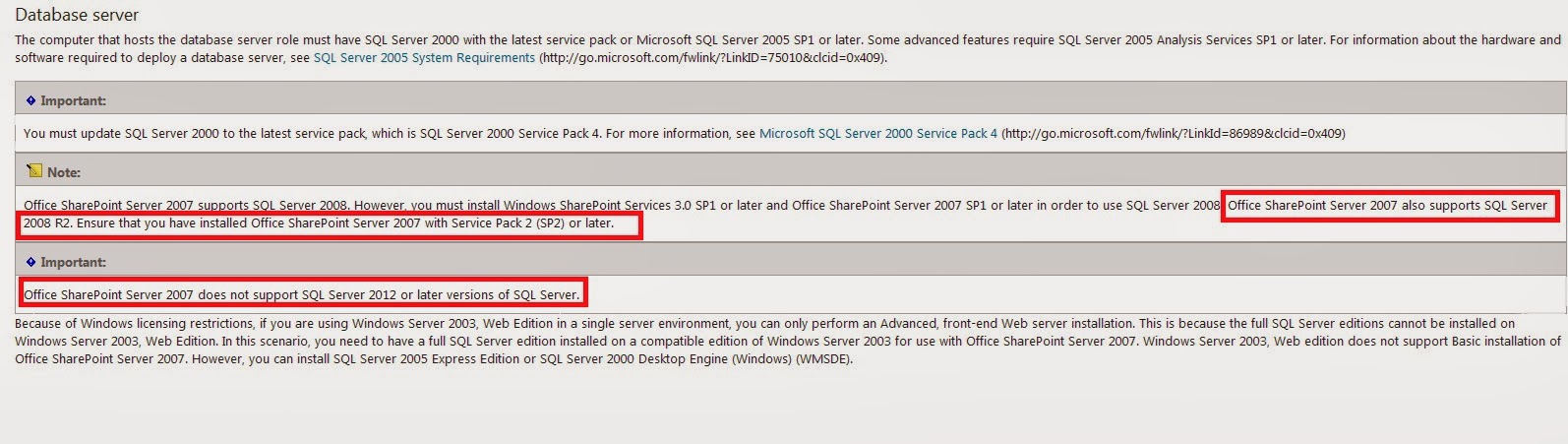Click the first Important: label
Screen dimensions: 1568x444
(73, 100)
